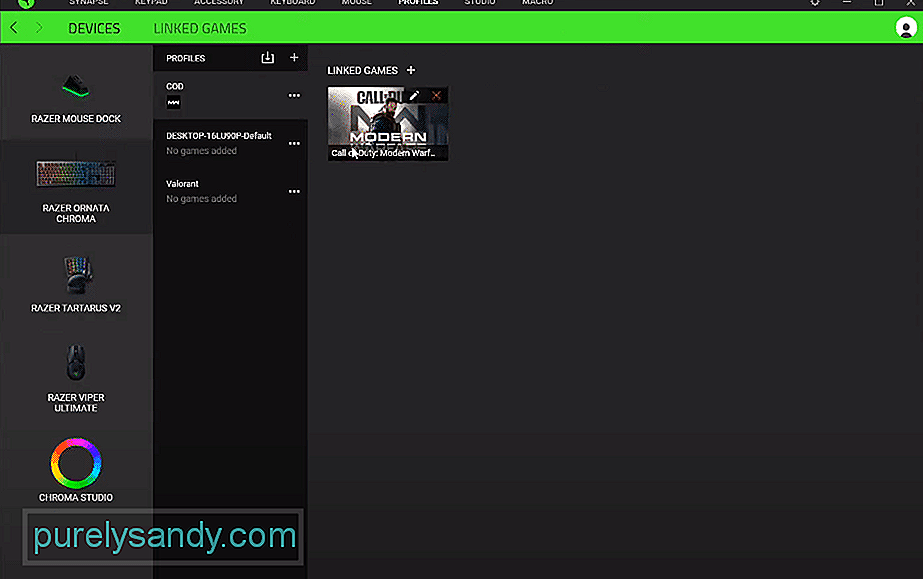Edit the Call of Duty linked game
The width and height of the screenshot is (923, 579).
414,95
